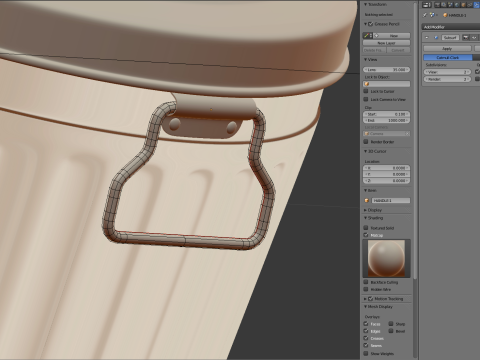The image size is (480, 360).
Task: Click the Subdivisions Render value field
Action: tap(448, 79)
